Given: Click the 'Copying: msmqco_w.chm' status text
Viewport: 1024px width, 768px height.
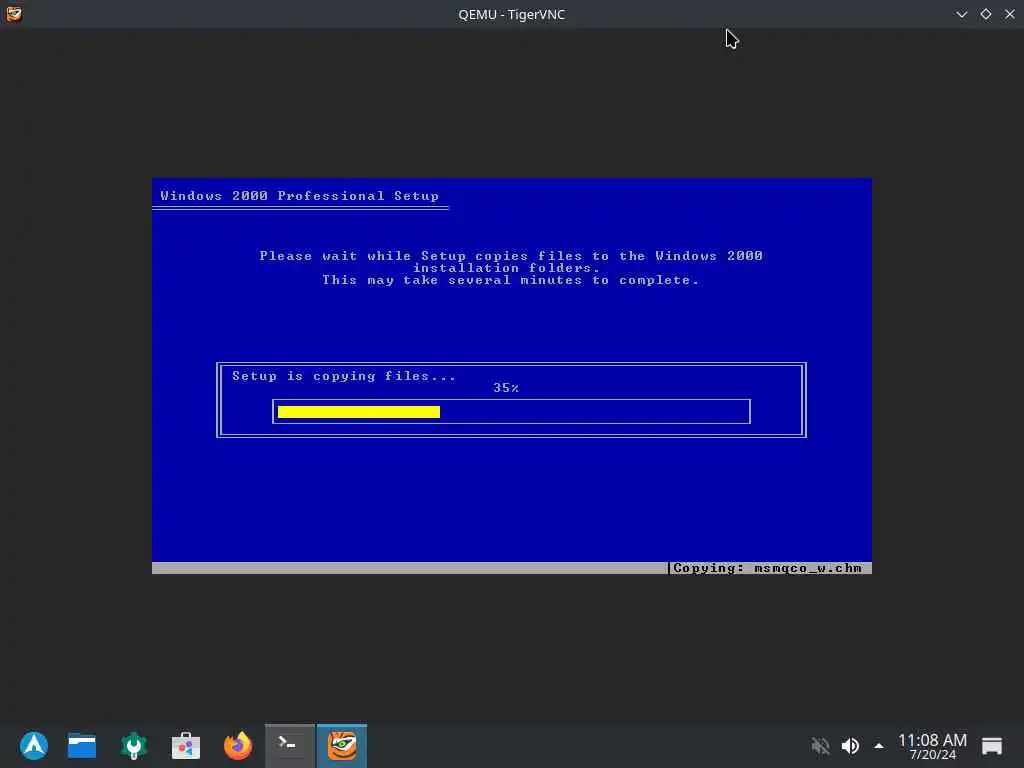Looking at the screenshot, I should [767, 568].
